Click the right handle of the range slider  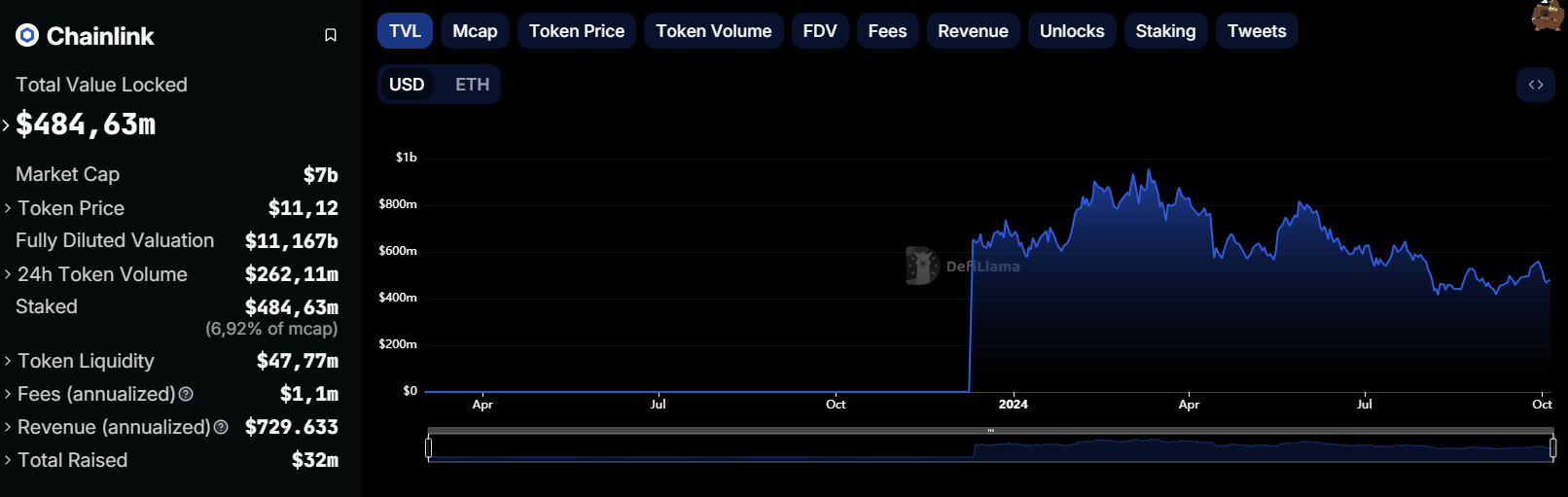click(x=1552, y=447)
